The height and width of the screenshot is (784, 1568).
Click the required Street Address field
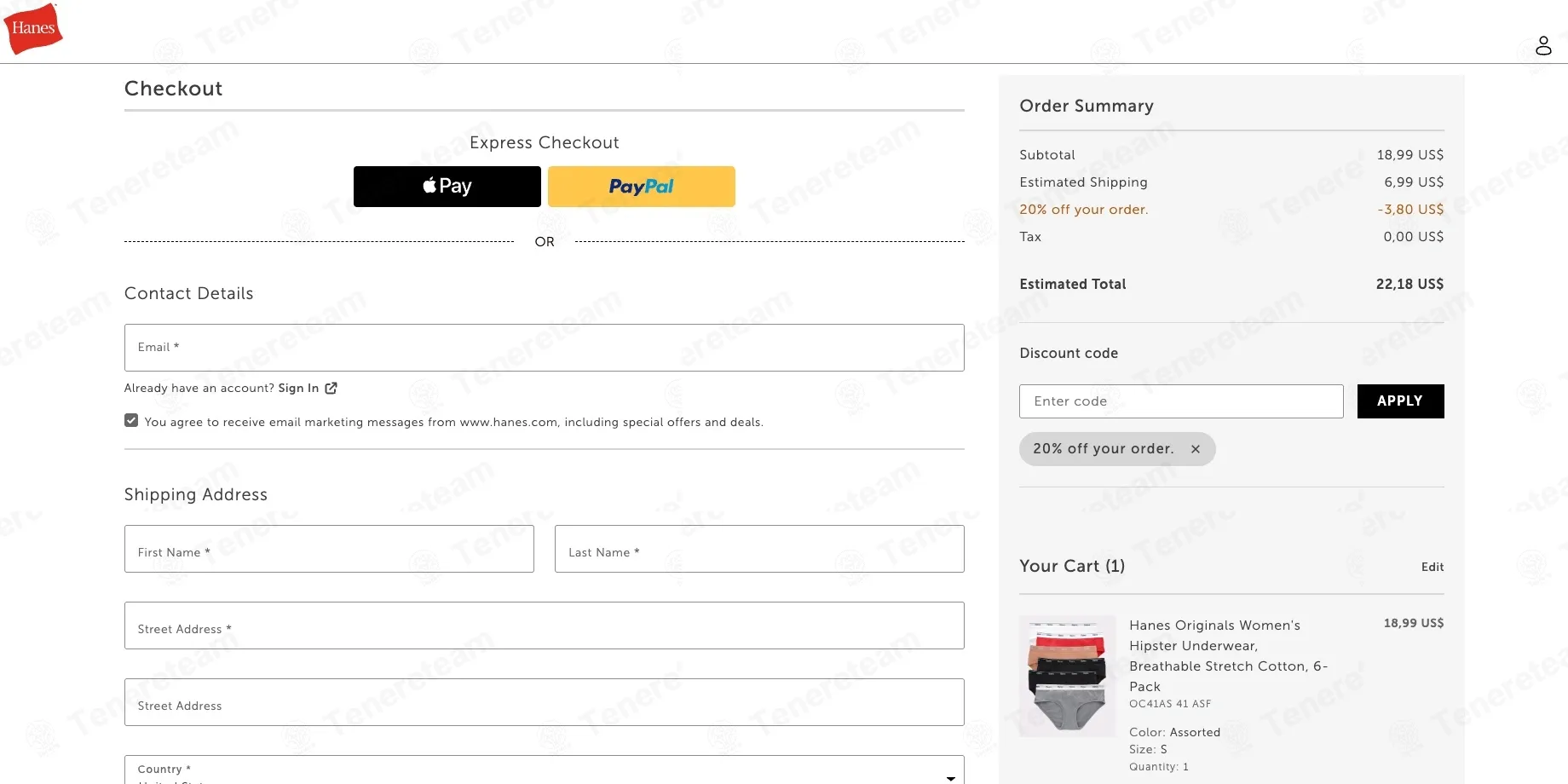[545, 625]
